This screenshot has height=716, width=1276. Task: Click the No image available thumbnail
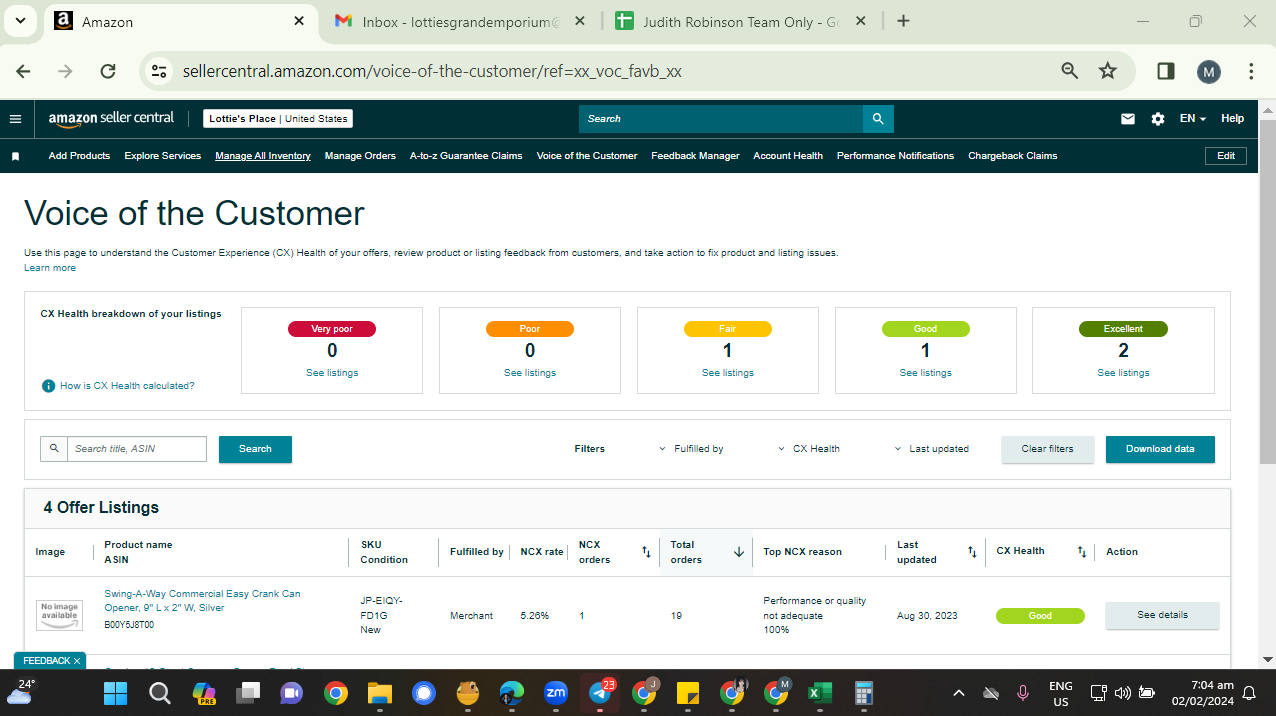[59, 615]
